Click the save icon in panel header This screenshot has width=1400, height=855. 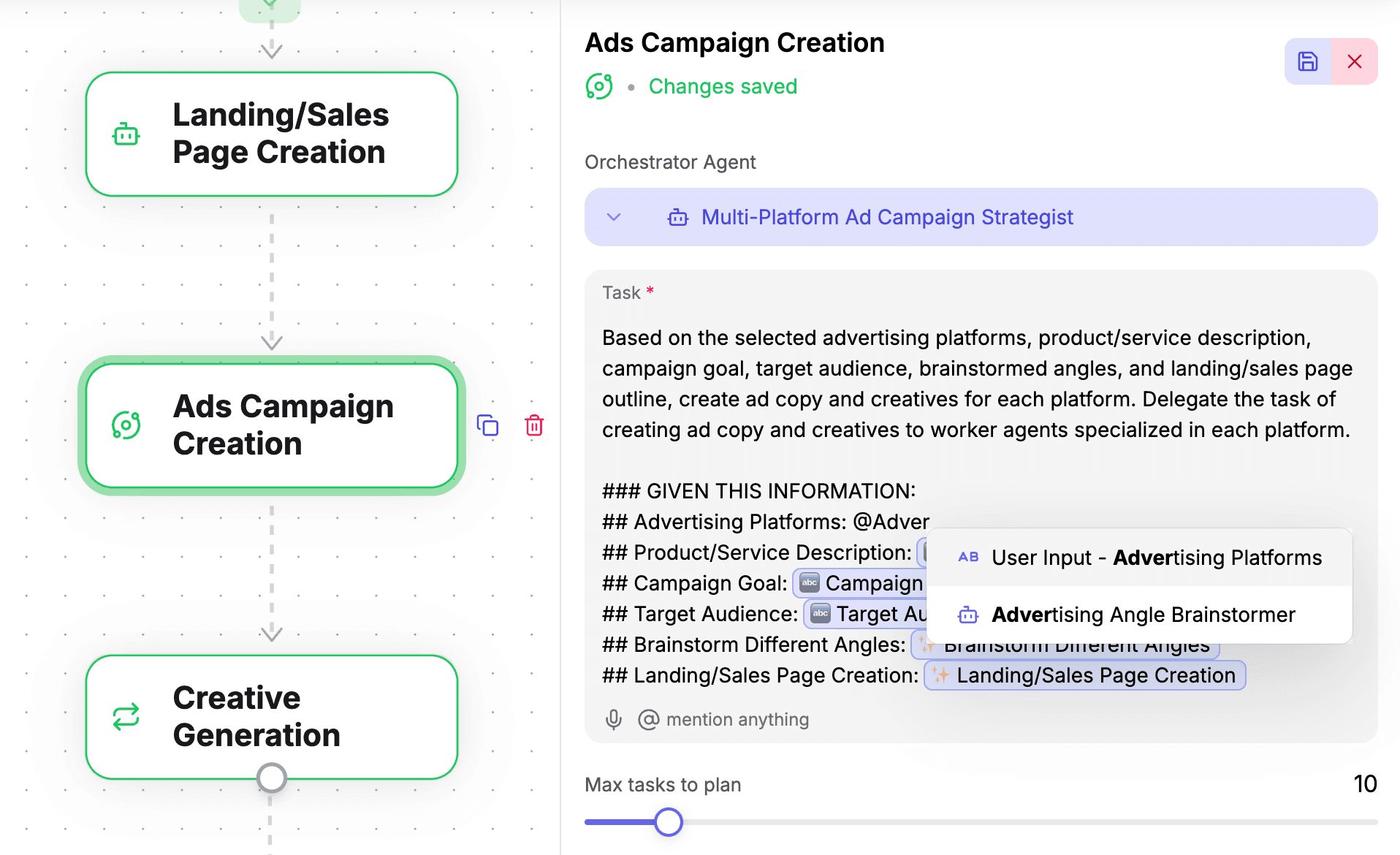(1308, 61)
